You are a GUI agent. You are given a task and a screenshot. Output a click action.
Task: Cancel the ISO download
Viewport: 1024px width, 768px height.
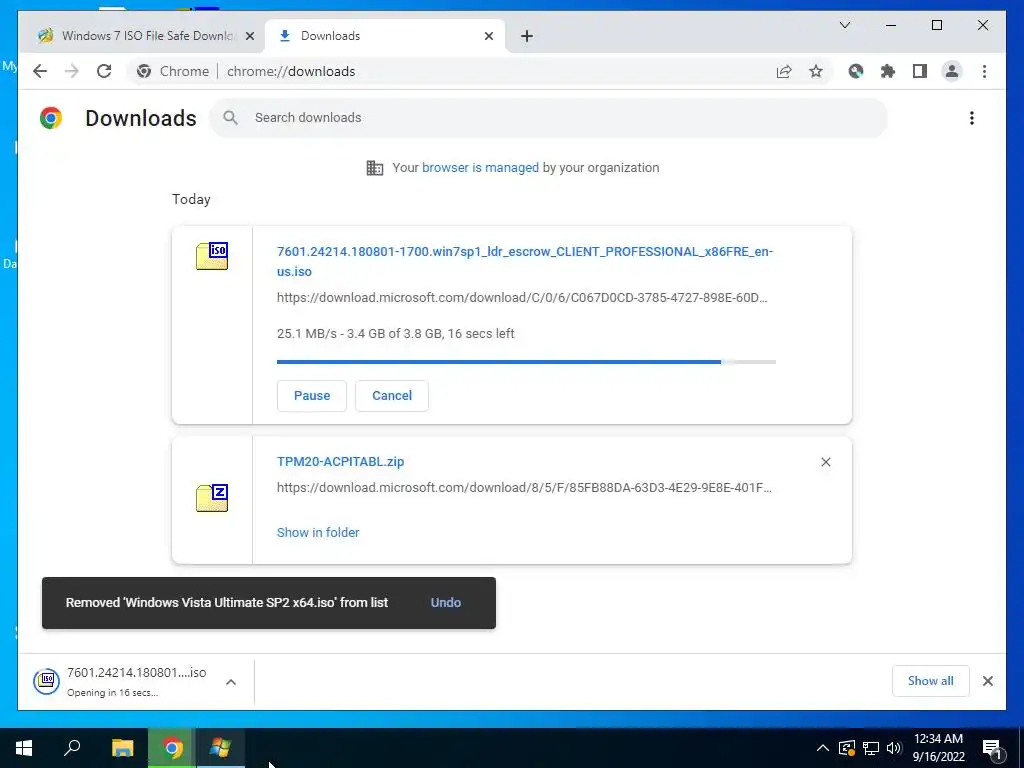(x=392, y=396)
